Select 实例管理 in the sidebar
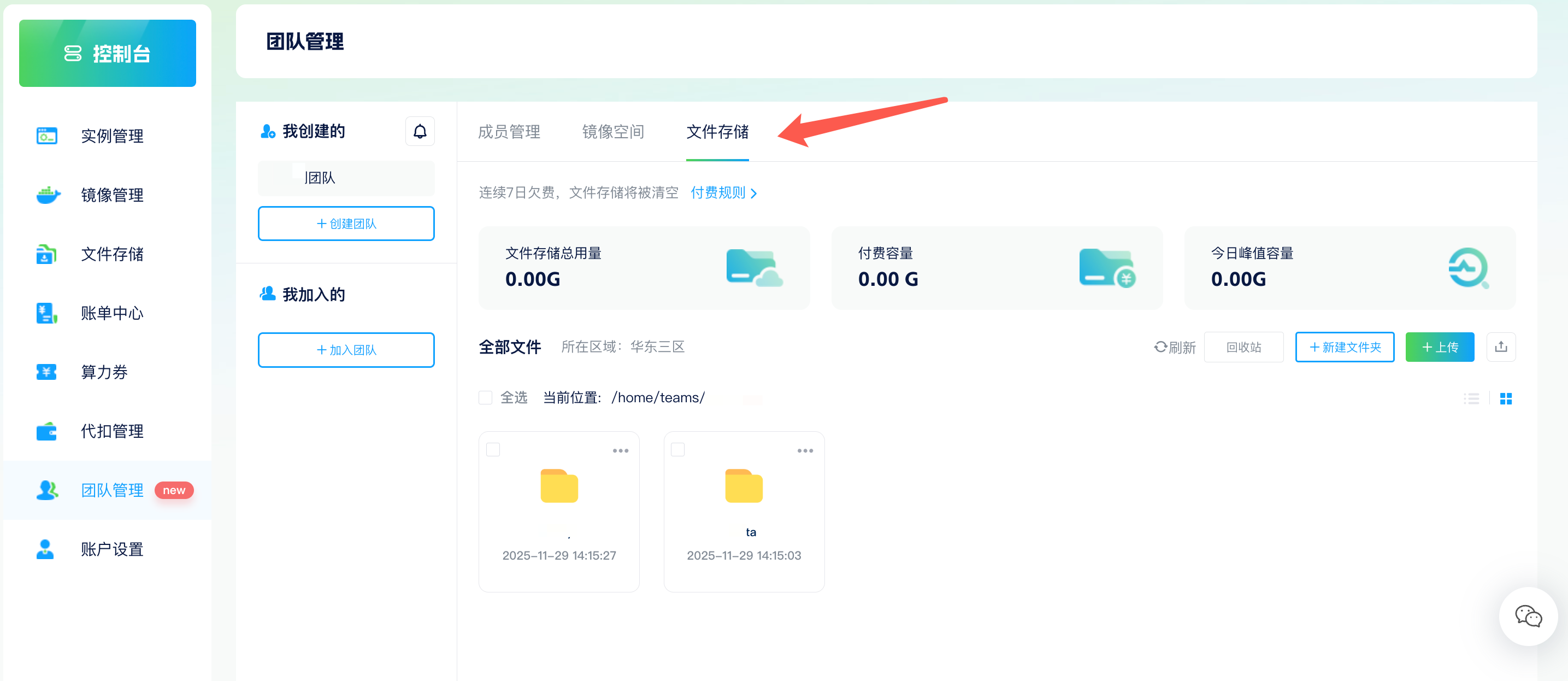Viewport: 1568px width, 681px height. click(x=112, y=136)
